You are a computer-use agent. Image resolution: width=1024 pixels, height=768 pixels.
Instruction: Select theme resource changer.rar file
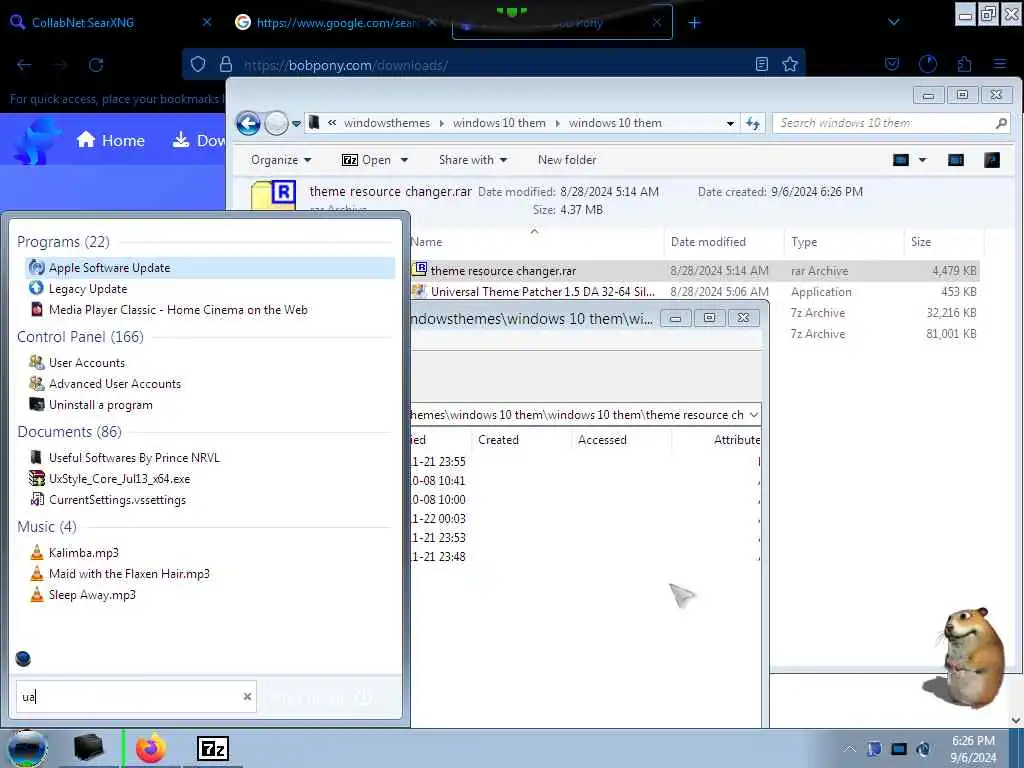pyautogui.click(x=695, y=270)
